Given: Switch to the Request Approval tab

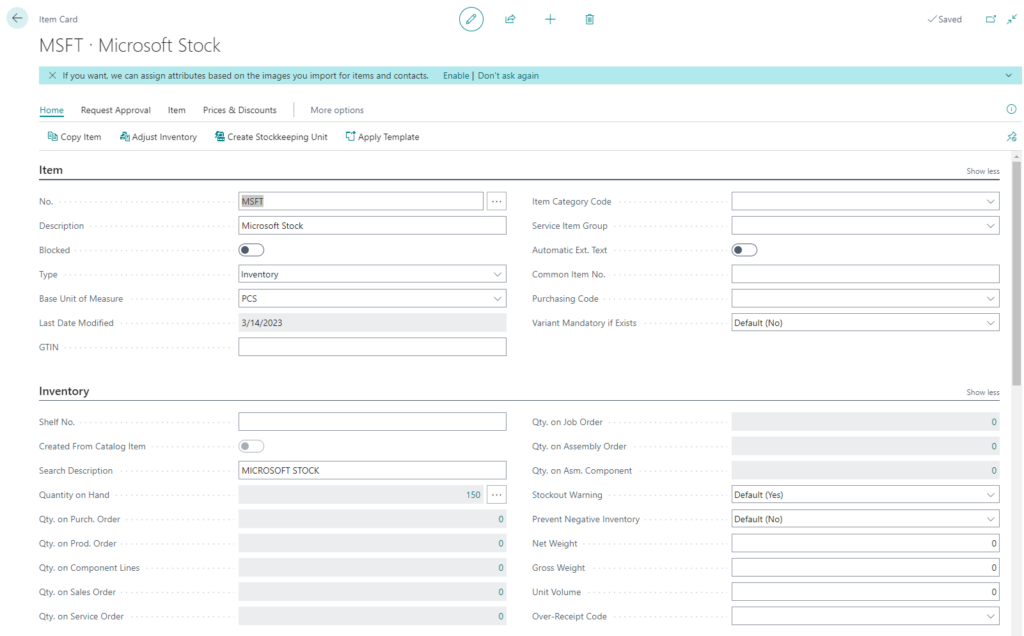Looking at the screenshot, I should [115, 110].
